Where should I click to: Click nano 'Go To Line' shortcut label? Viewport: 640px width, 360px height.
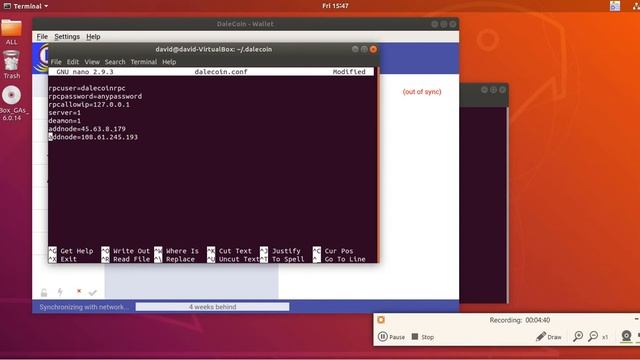coord(345,259)
